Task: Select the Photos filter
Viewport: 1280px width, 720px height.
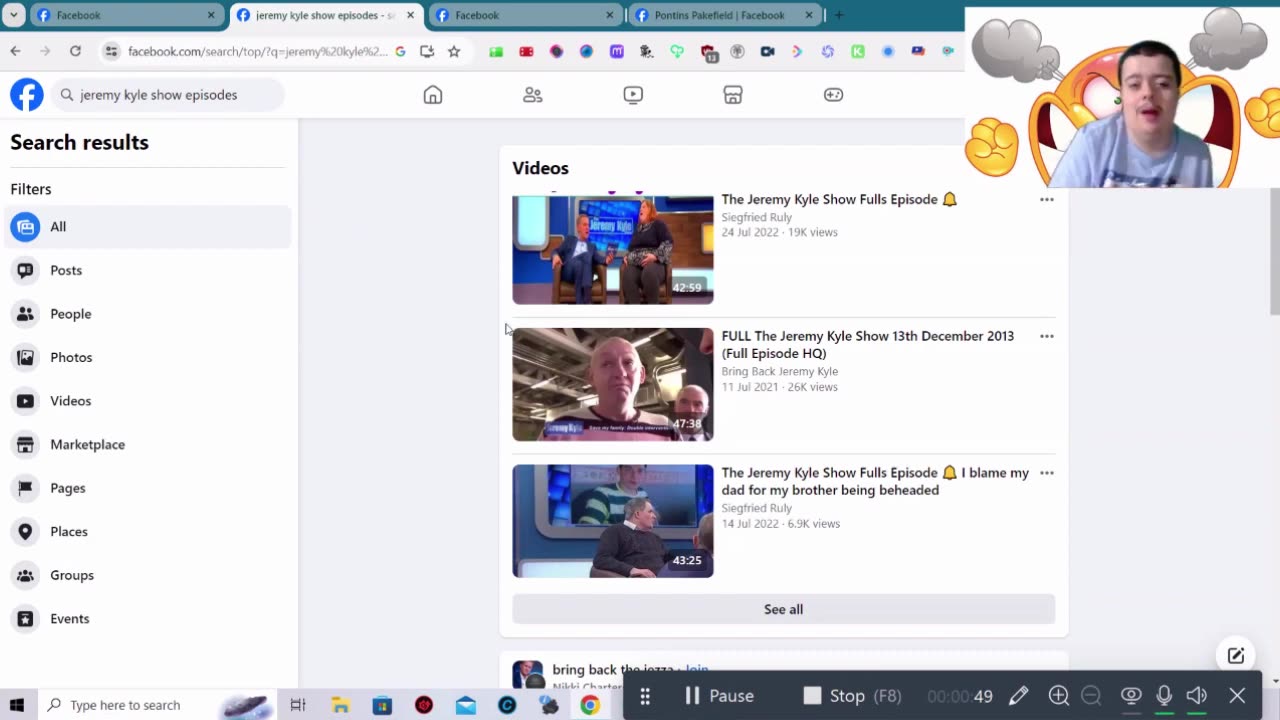Action: pos(148,357)
